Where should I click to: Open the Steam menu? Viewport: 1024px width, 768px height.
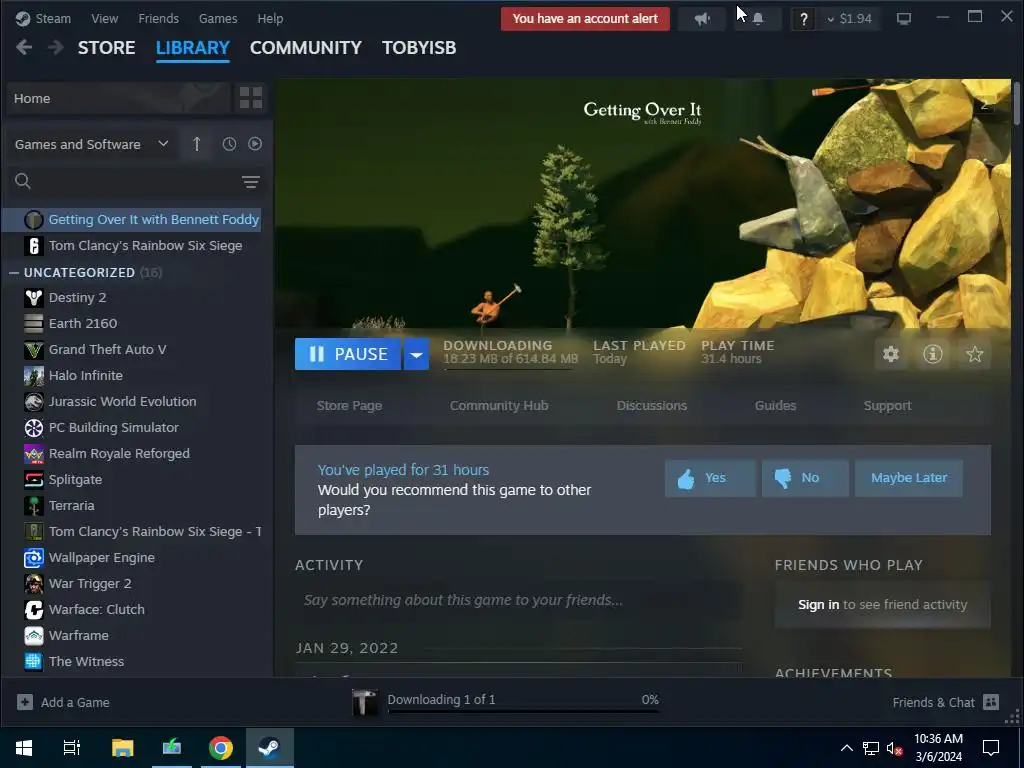[x=52, y=18]
